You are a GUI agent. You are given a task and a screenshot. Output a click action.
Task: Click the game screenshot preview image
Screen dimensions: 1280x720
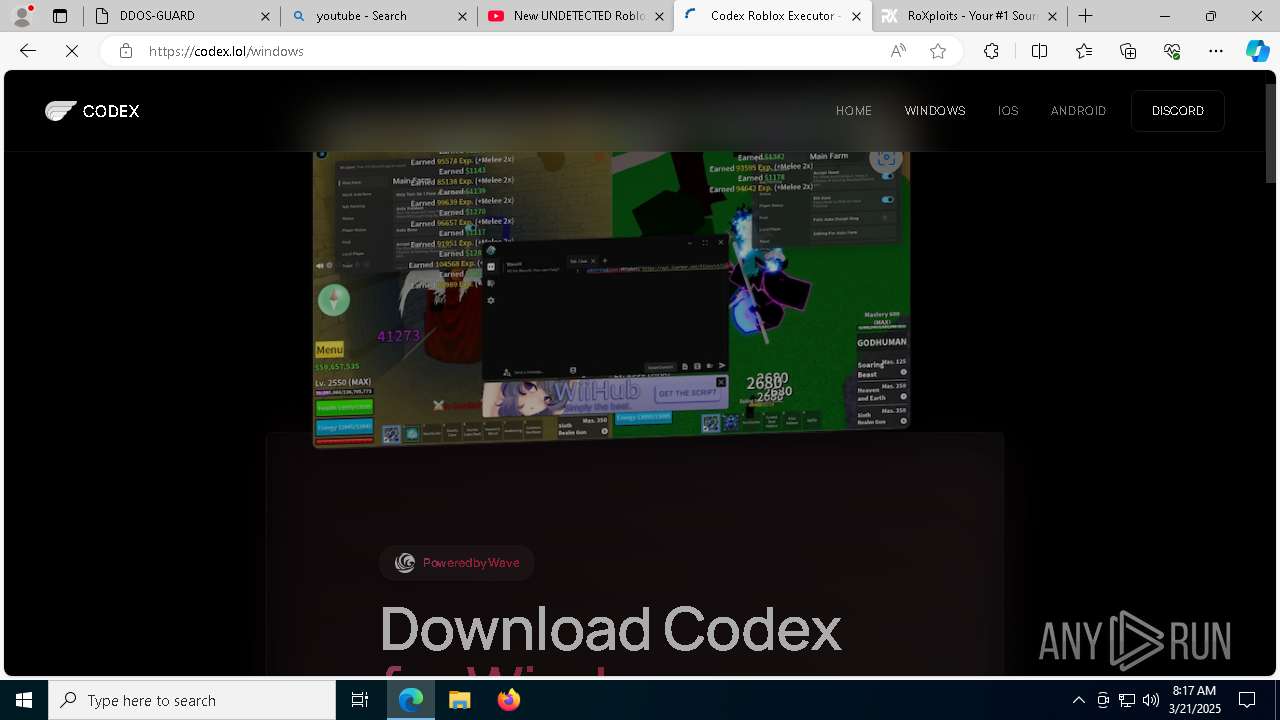click(612, 298)
